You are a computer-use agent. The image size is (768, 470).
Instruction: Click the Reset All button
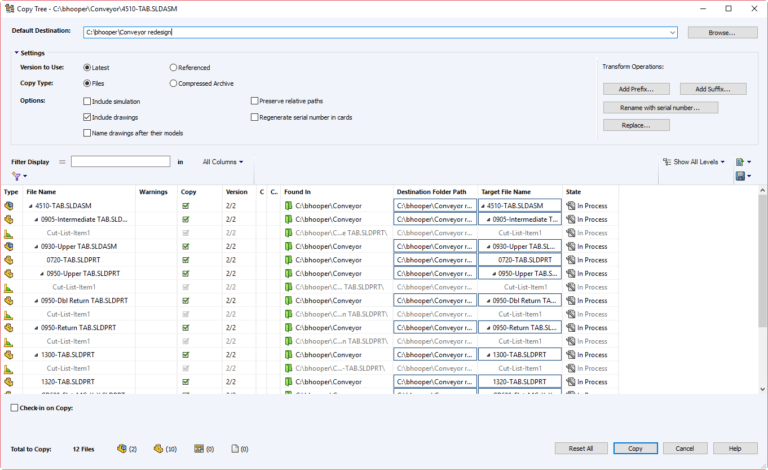pyautogui.click(x=581, y=448)
